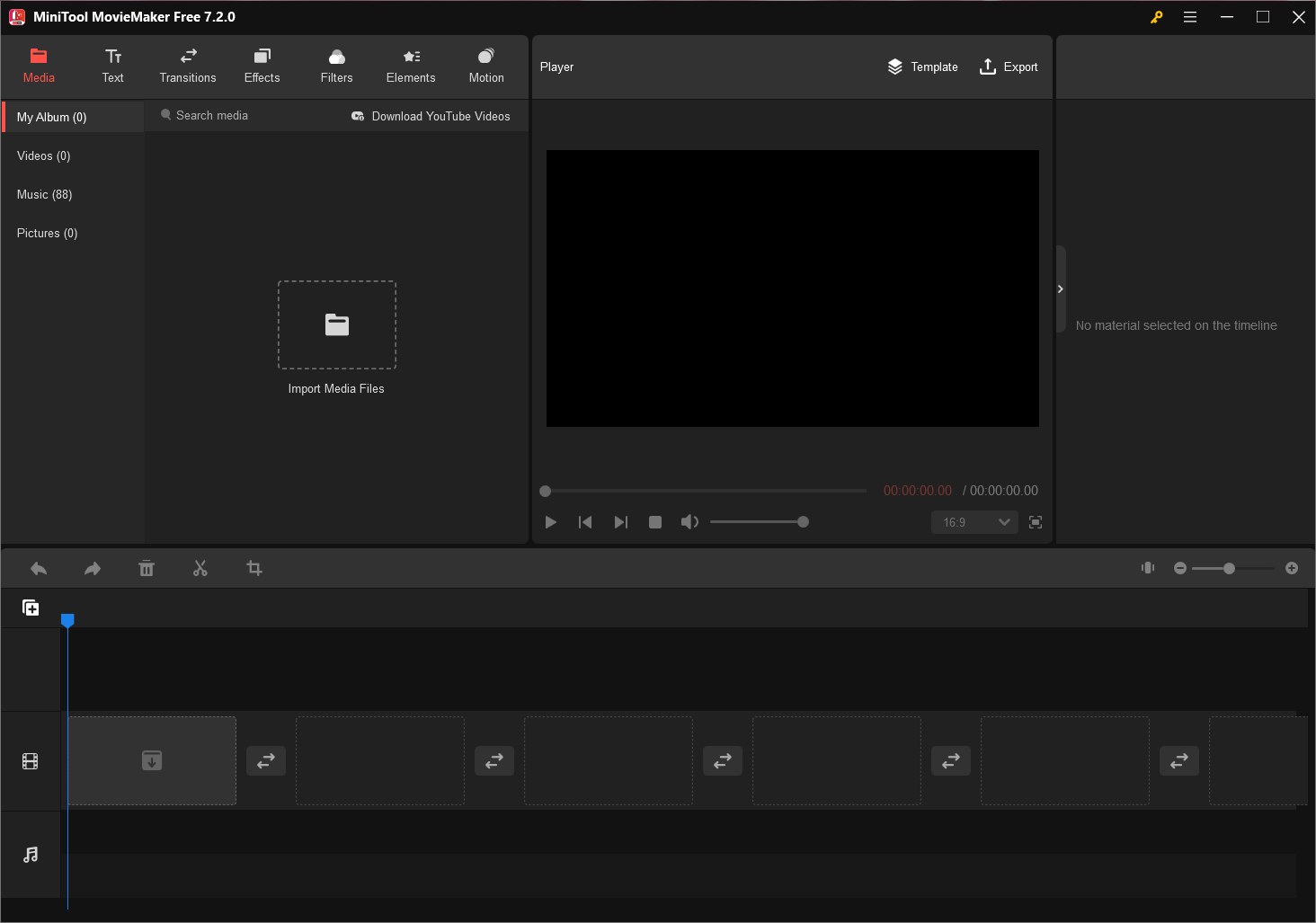Collapse the property panel with arrow
The width and height of the screenshot is (1316, 923).
click(1061, 288)
